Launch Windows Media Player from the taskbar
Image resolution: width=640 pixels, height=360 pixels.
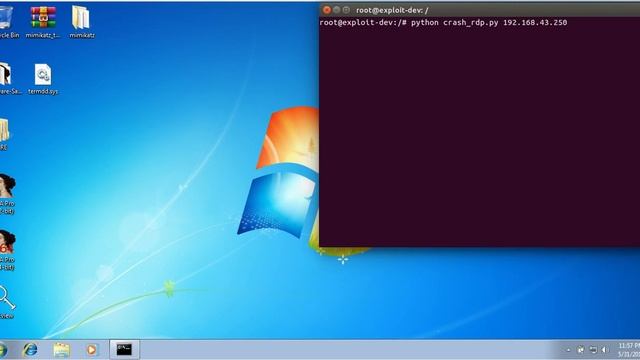91,350
